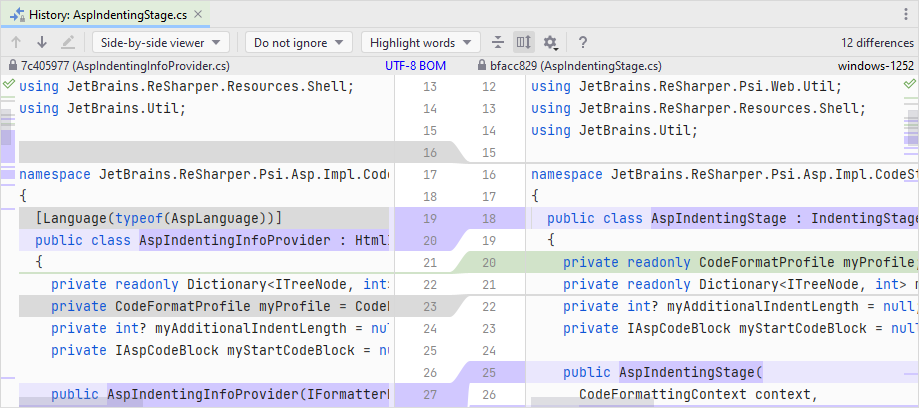Click the jump to source pencil icon
This screenshot has width=919, height=408.
click(x=68, y=42)
